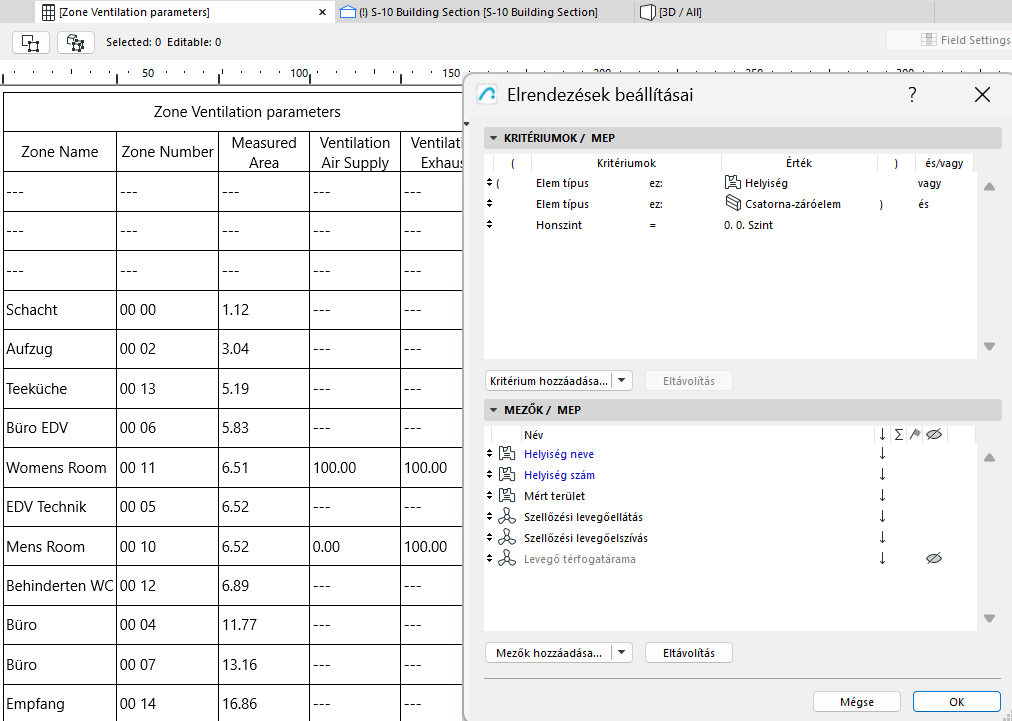Select the Schacht cell in the schedule
Screen dimensions: 1012x721
pos(57,309)
